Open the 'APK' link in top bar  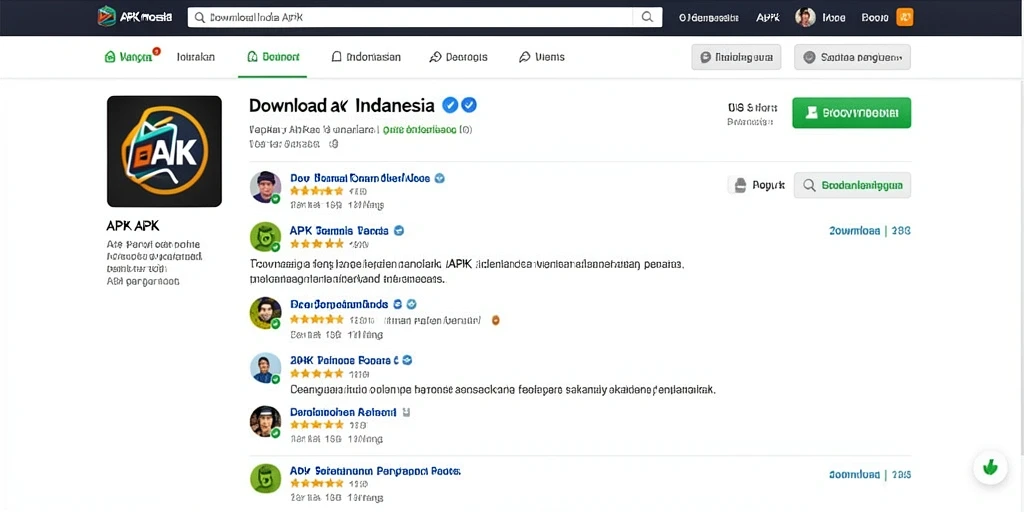(767, 18)
